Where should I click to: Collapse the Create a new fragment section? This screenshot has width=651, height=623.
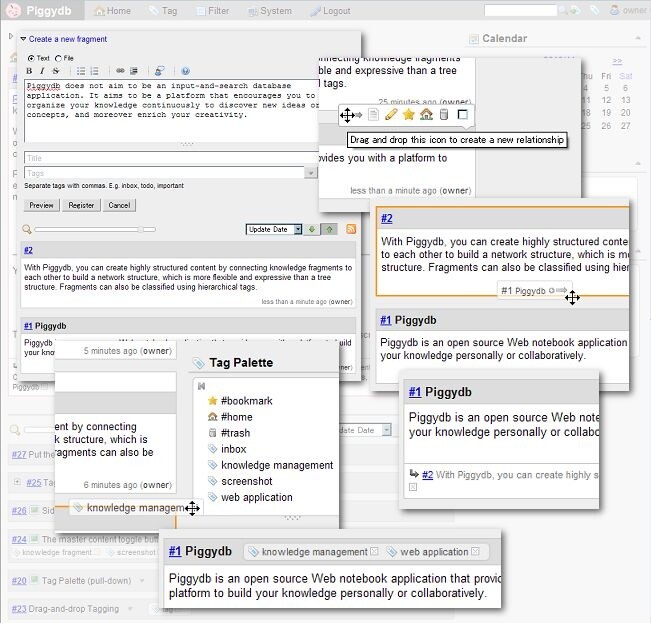[23, 39]
